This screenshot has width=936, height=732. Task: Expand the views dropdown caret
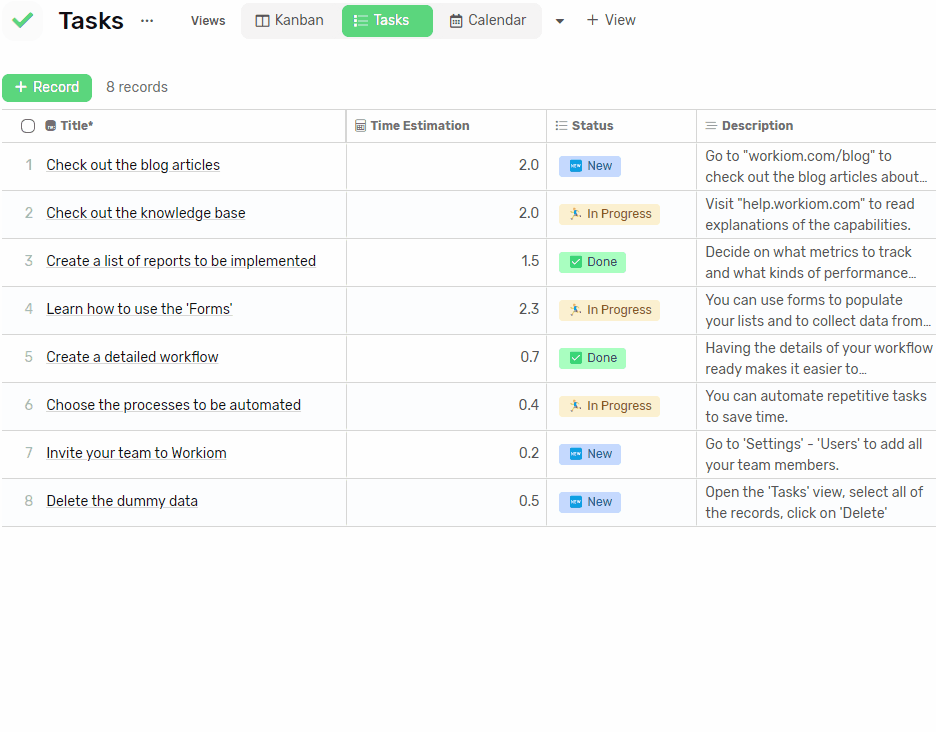pos(559,21)
